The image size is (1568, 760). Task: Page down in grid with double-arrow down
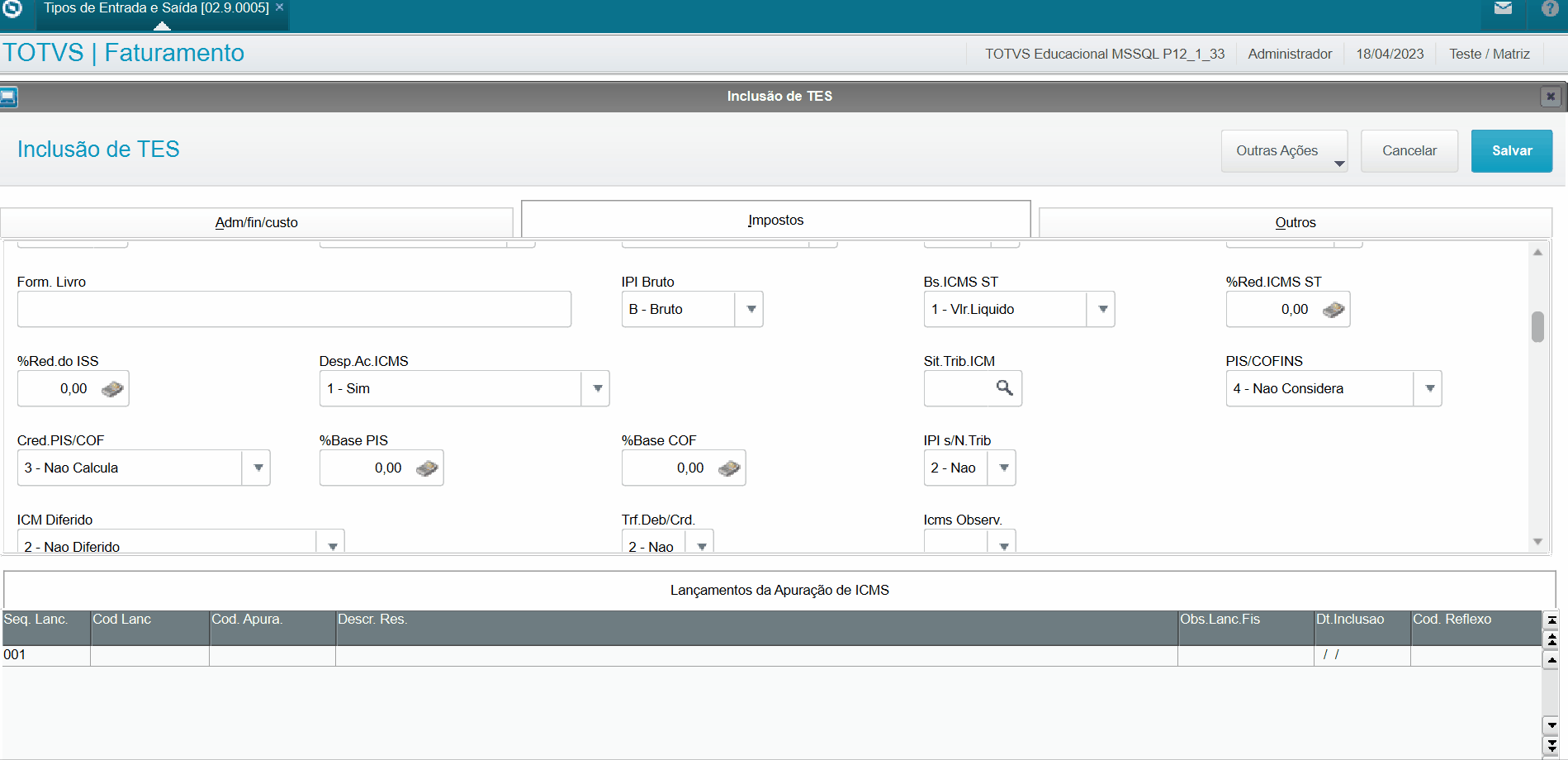click(1551, 745)
